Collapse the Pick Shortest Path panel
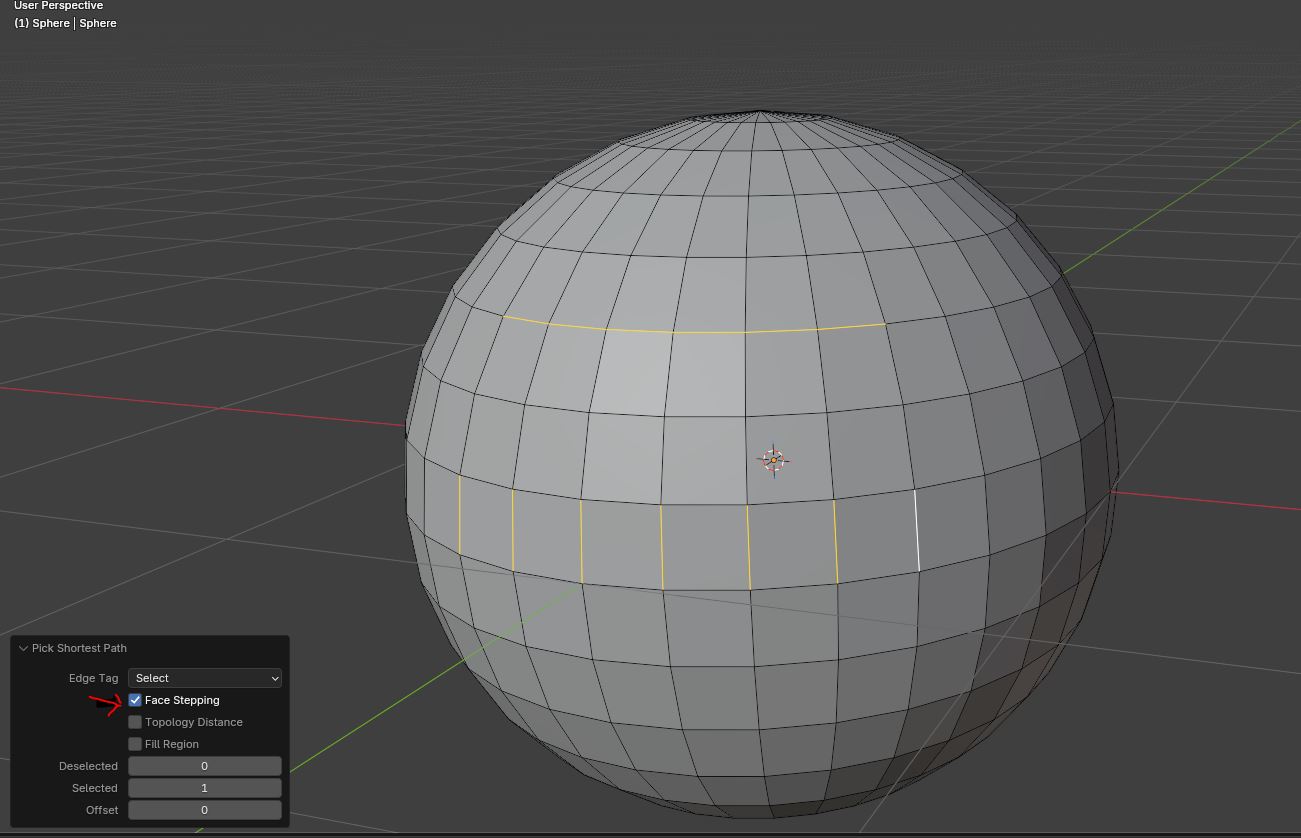 coord(23,649)
